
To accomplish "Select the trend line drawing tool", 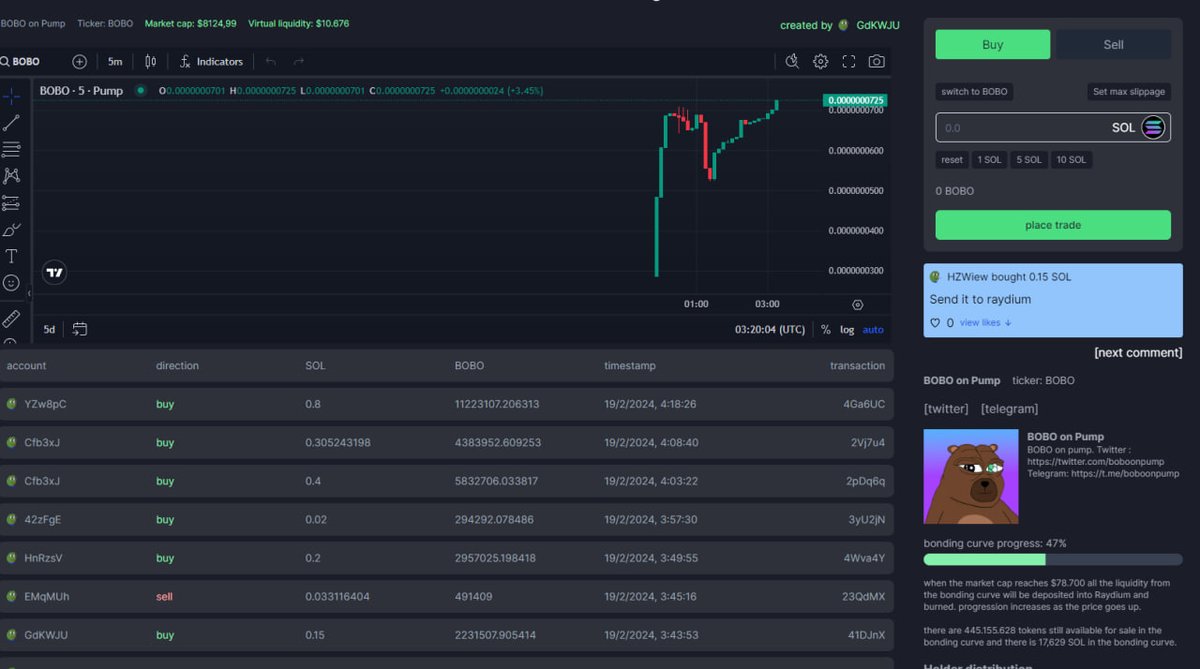I will click(x=11, y=123).
